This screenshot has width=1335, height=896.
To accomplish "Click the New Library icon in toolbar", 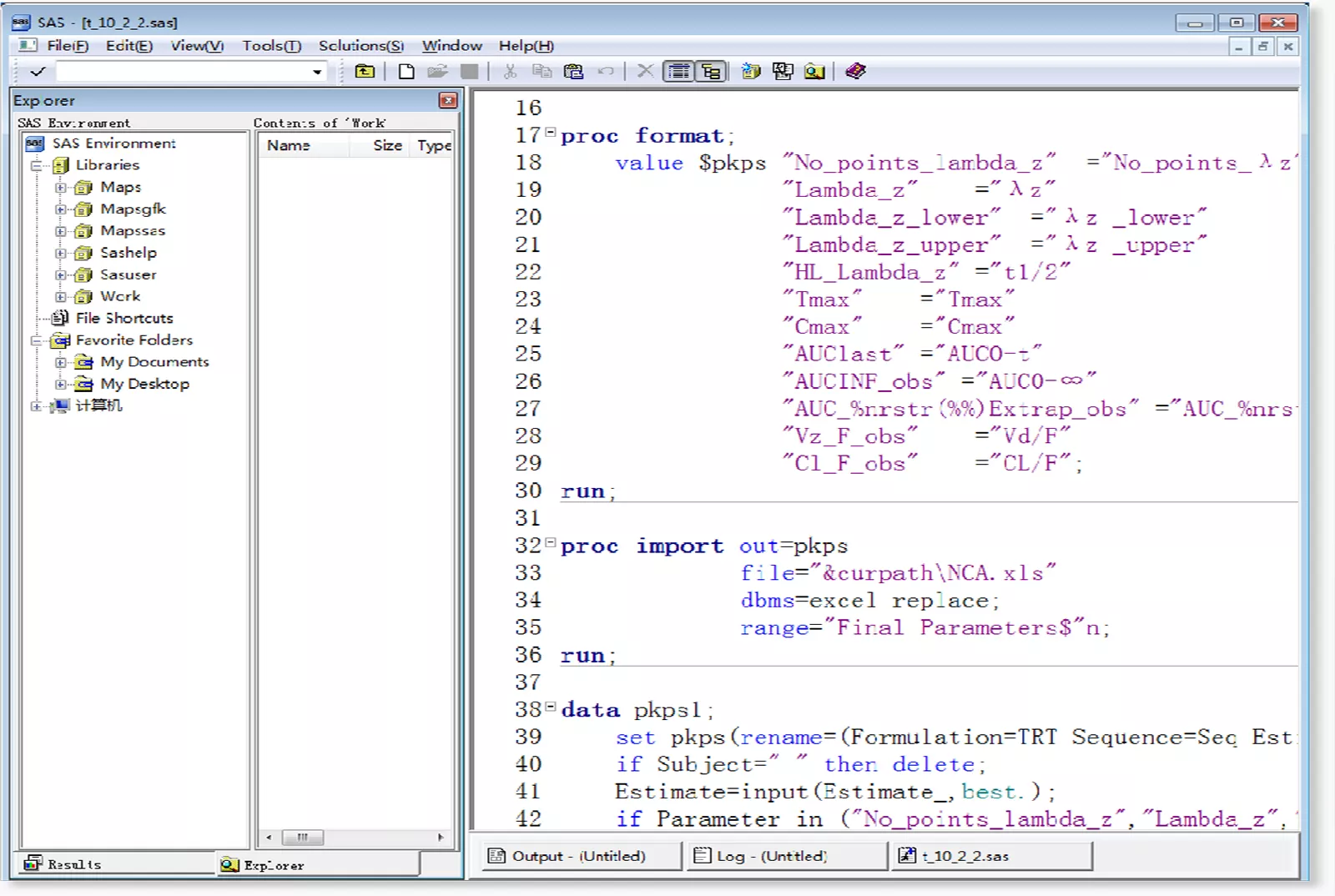I will point(751,71).
